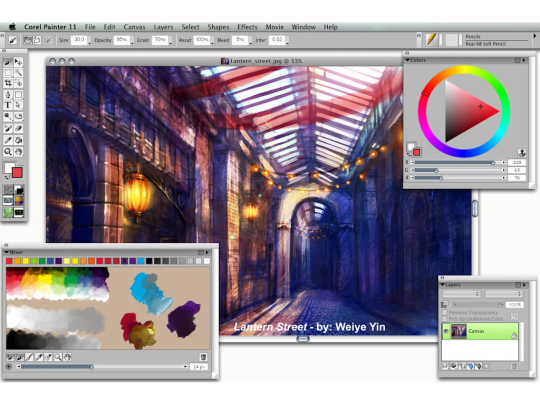540x405 pixels.
Task: Open the Window menu
Action: pyautogui.click(x=304, y=27)
